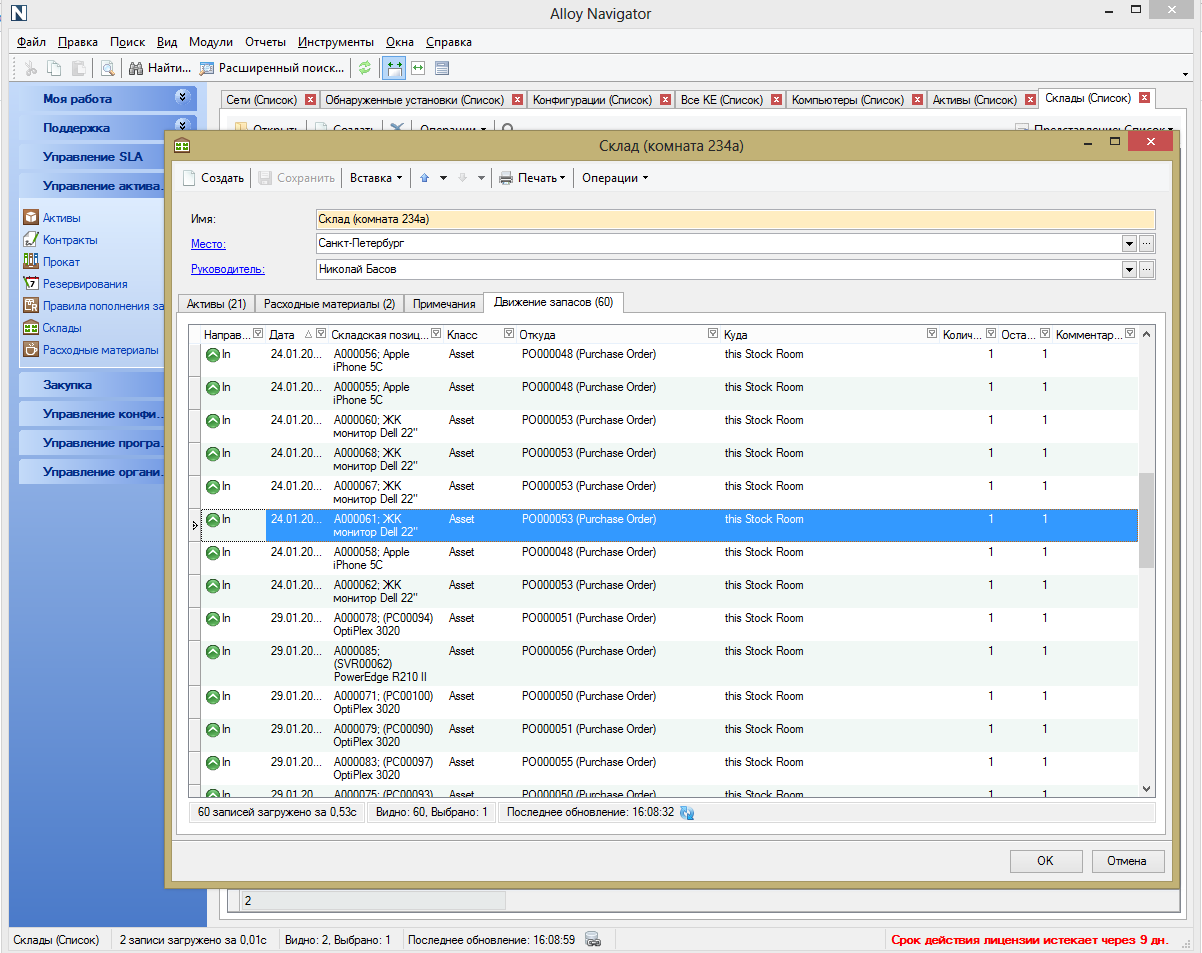Open Резервирования in the sidebar
This screenshot has width=1202, height=953.
pyautogui.click(x=85, y=284)
